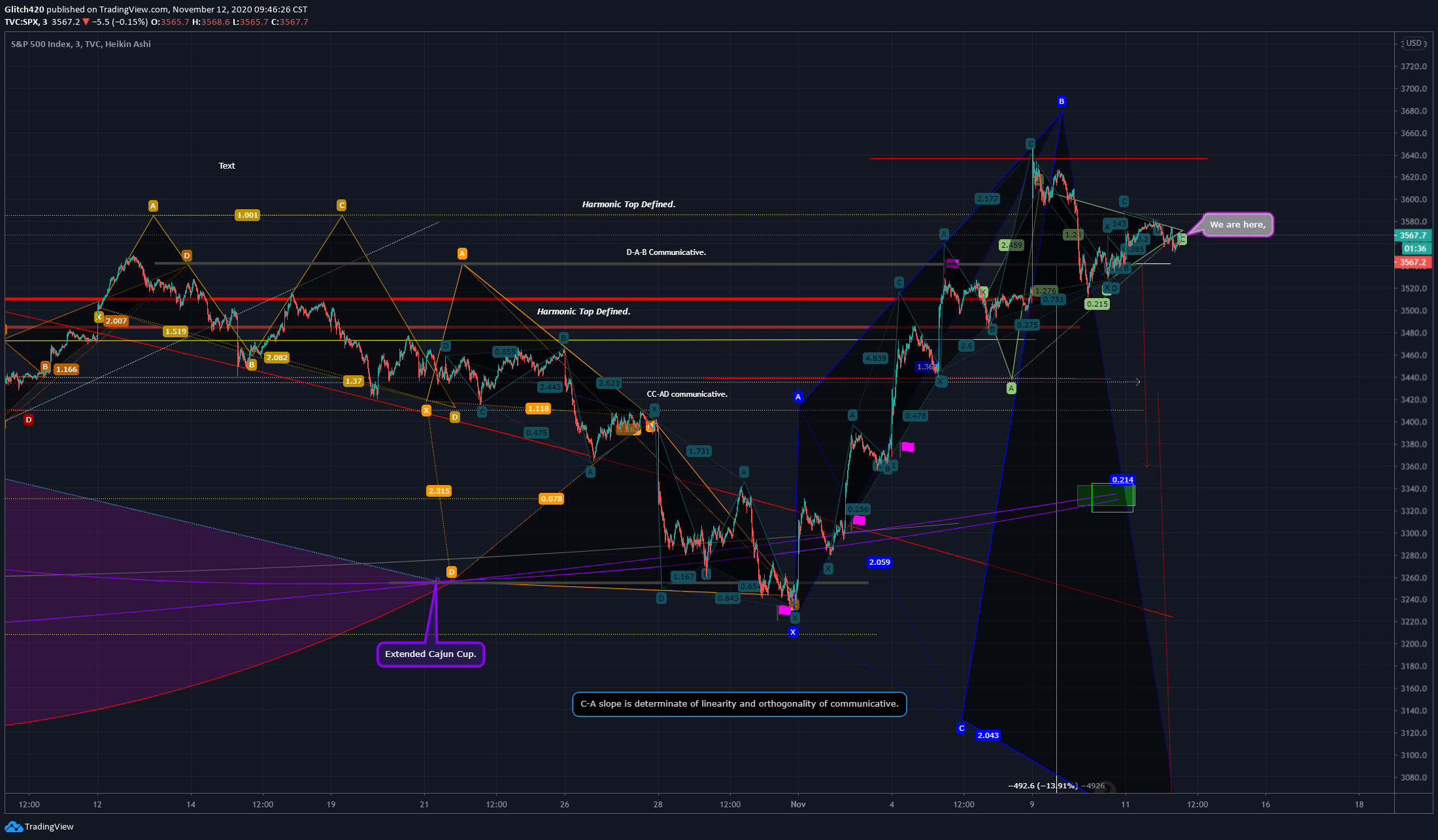This screenshot has width=1438, height=840.
Task: Click the 'C-A slope is determinate' text box
Action: point(739,704)
